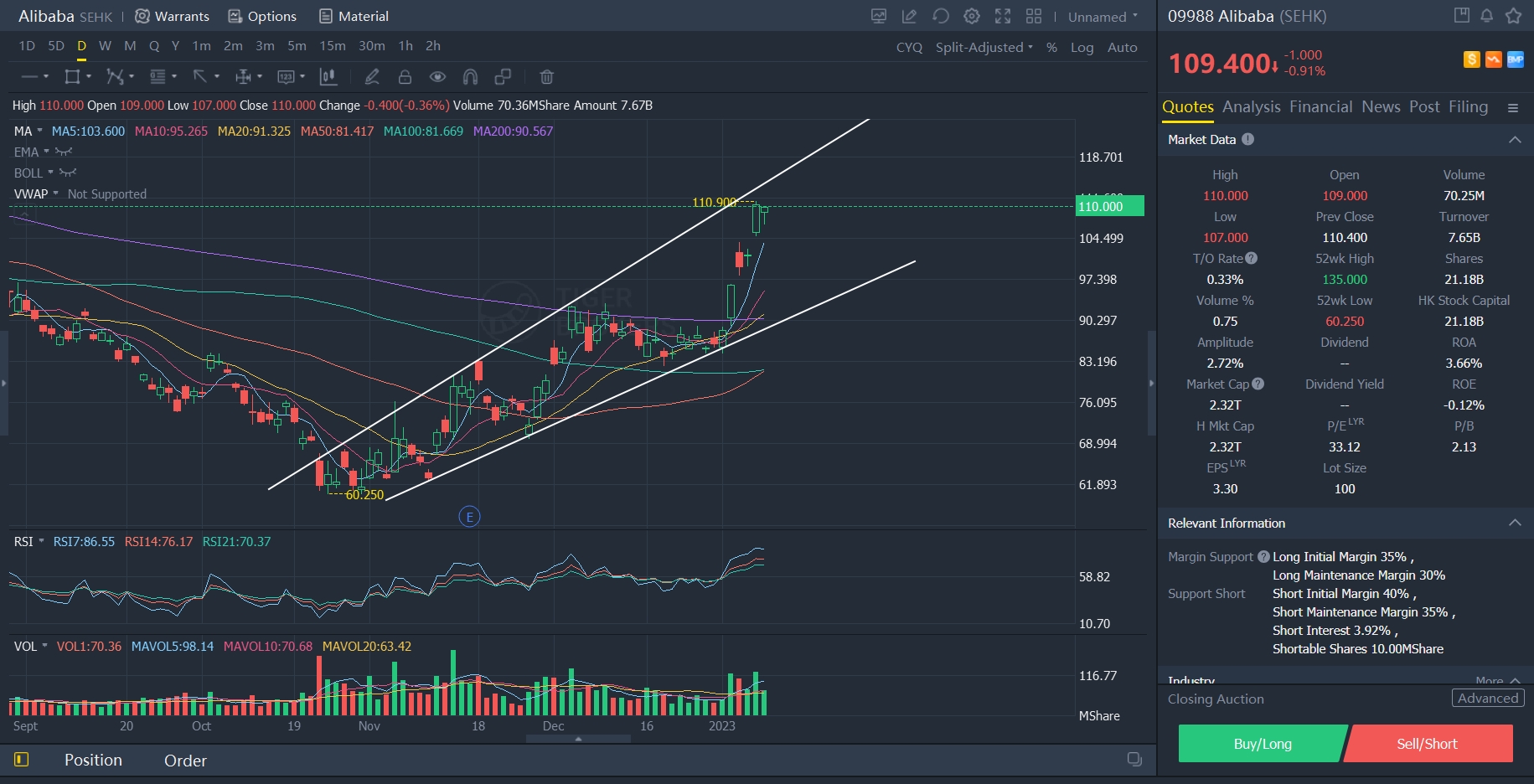1534x784 pixels.
Task: Select the weekly W timeframe
Action: [x=105, y=46]
